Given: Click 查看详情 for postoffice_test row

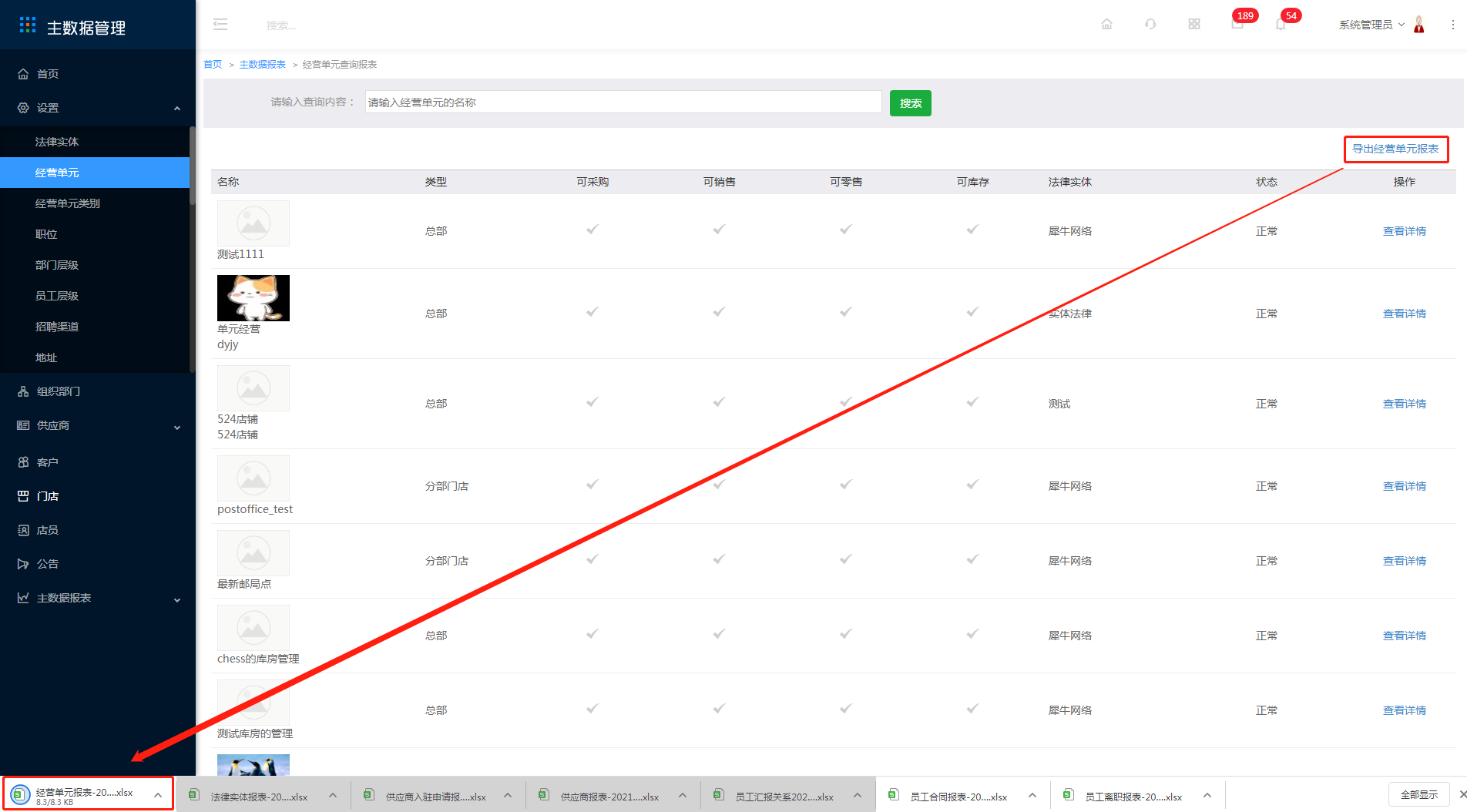Looking at the screenshot, I should click(1404, 486).
